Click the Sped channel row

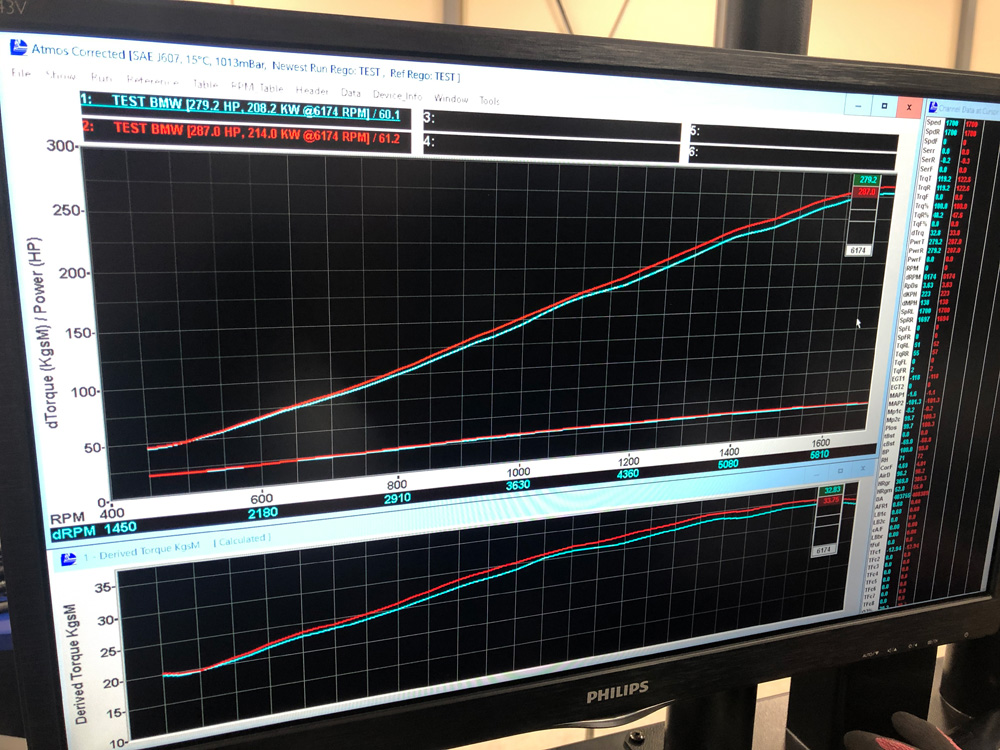click(951, 122)
